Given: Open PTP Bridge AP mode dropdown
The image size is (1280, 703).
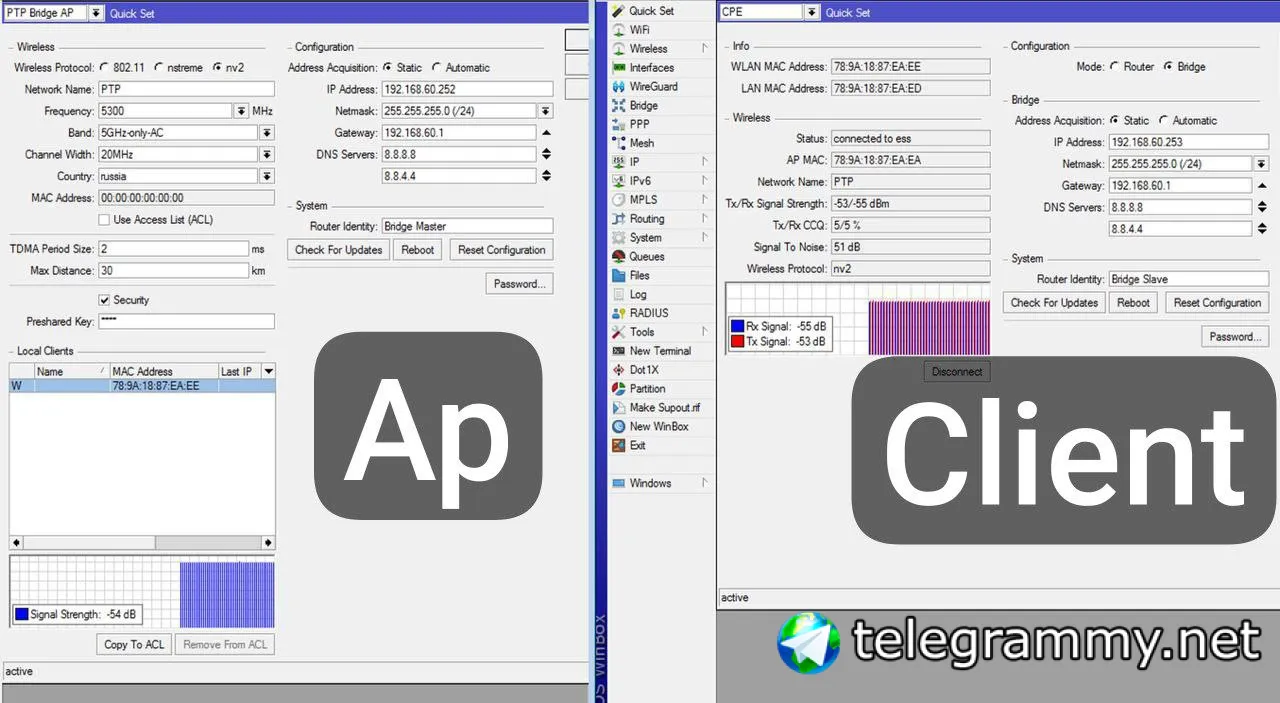Looking at the screenshot, I should (x=96, y=13).
